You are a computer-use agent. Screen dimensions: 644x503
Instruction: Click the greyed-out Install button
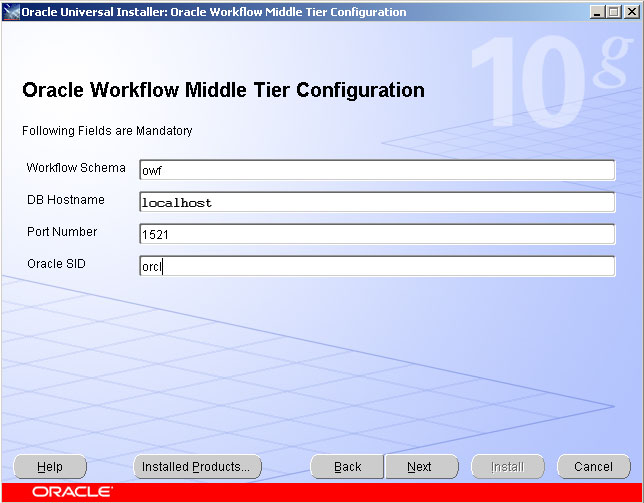click(507, 467)
